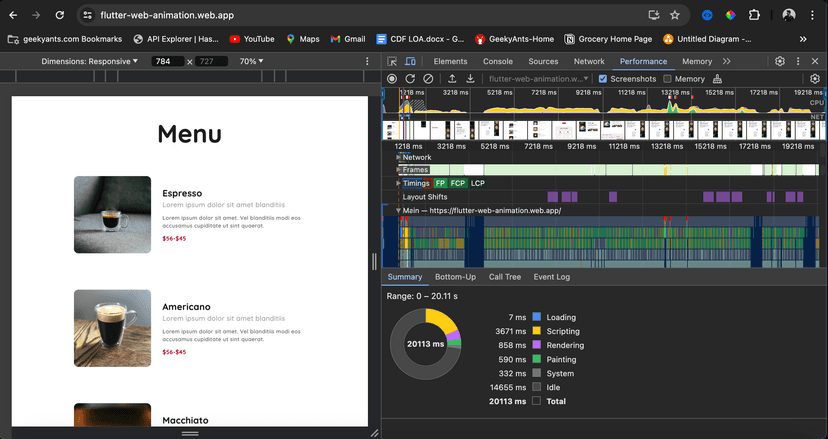
Task: Open the 70% zoom dropdown
Action: tap(250, 62)
